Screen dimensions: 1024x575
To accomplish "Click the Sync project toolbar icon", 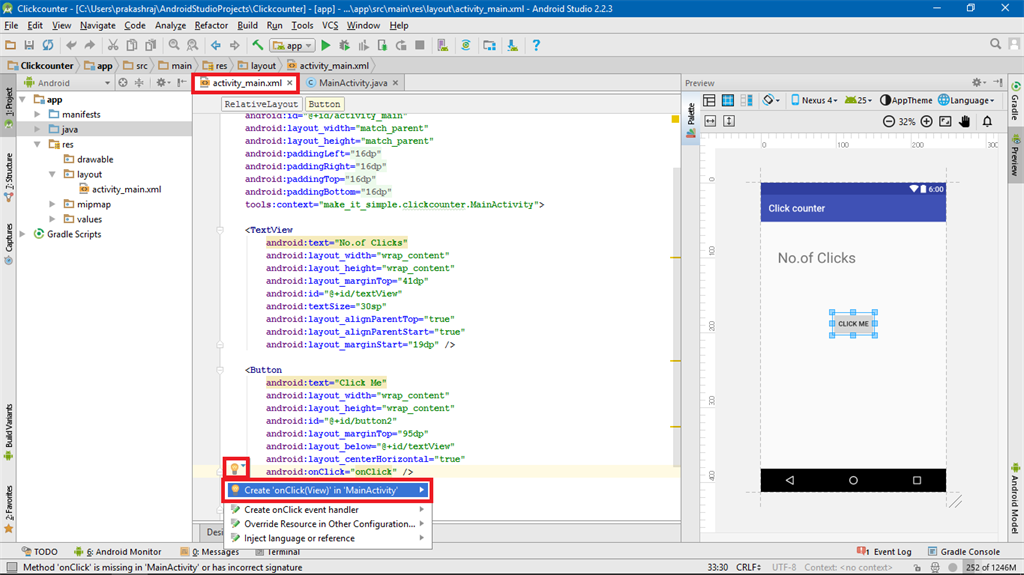I will tap(466, 45).
